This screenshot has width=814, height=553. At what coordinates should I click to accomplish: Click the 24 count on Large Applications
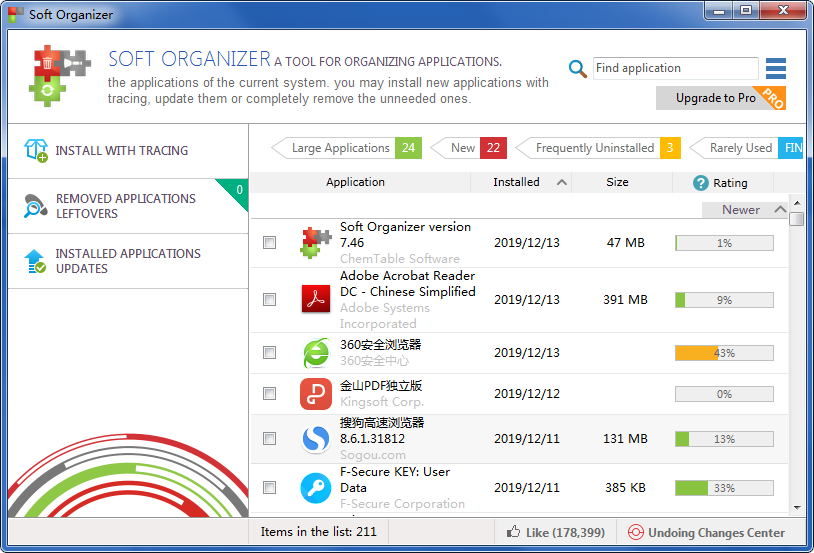pyautogui.click(x=409, y=148)
